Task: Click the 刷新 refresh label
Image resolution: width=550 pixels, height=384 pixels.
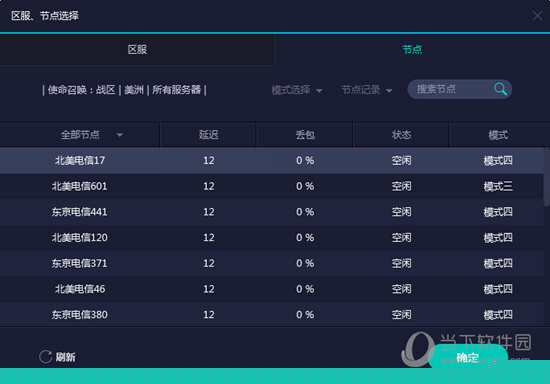Action: (x=65, y=357)
